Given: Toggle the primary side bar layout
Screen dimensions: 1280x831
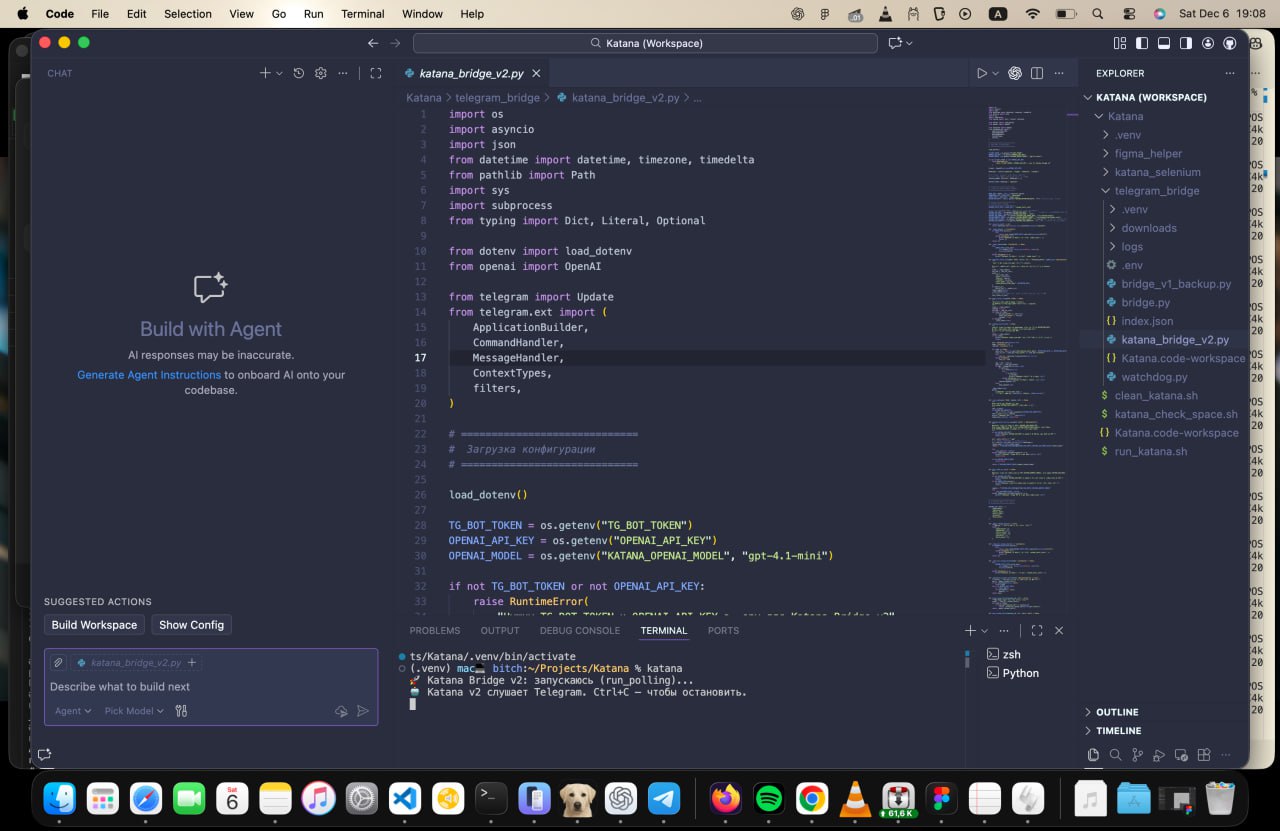Looking at the screenshot, I should click(x=1141, y=43).
